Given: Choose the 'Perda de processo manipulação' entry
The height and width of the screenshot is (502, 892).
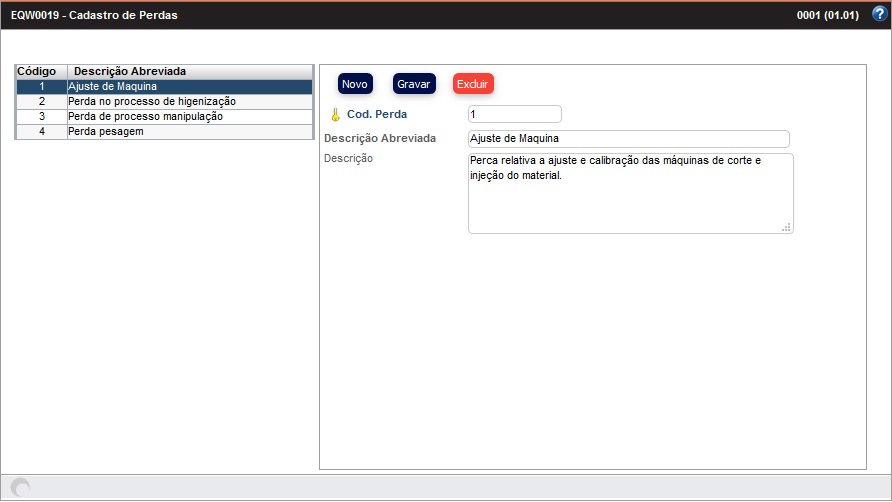Looking at the screenshot, I should tap(190, 117).
